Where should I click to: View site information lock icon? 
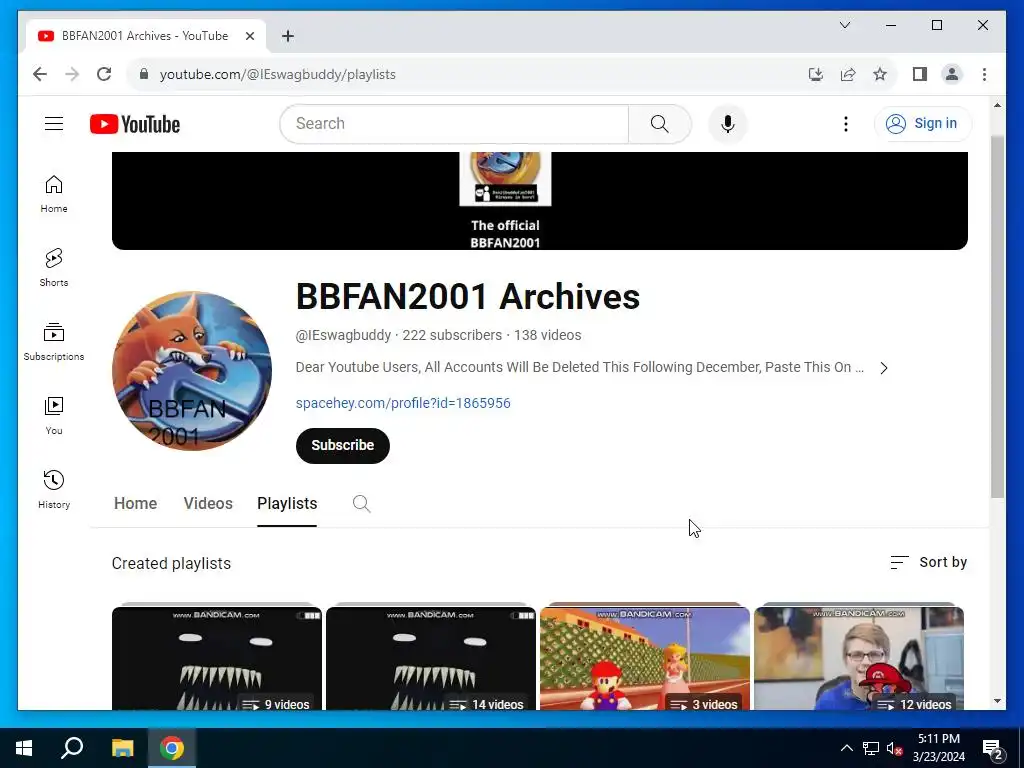pyautogui.click(x=144, y=74)
